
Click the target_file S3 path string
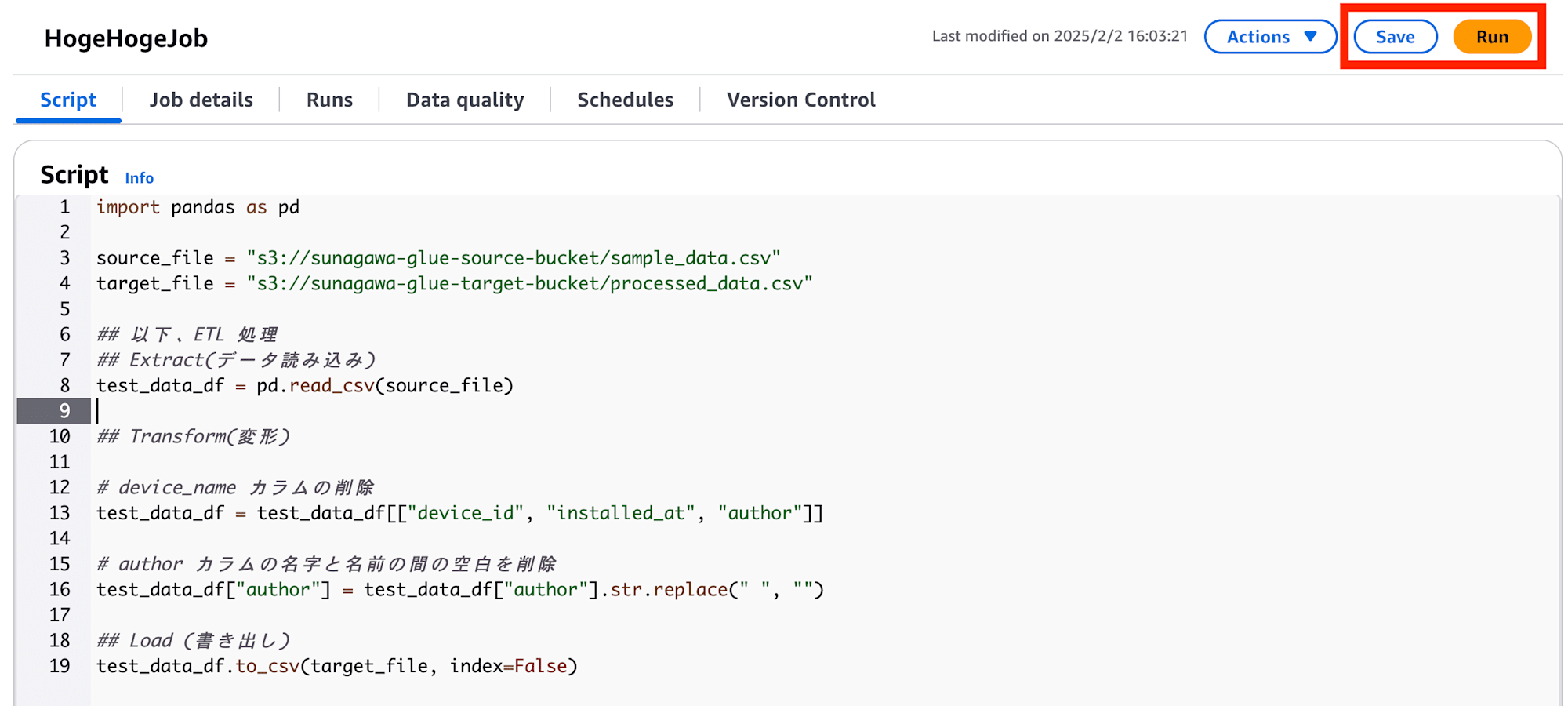pyautogui.click(x=529, y=283)
